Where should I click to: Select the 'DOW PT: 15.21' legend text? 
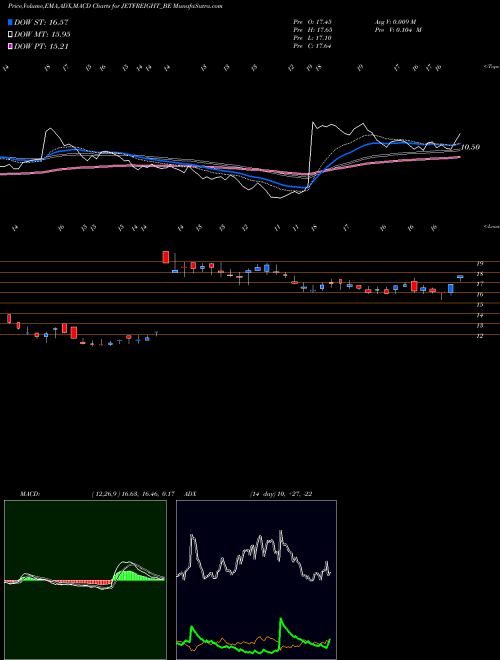point(41,47)
